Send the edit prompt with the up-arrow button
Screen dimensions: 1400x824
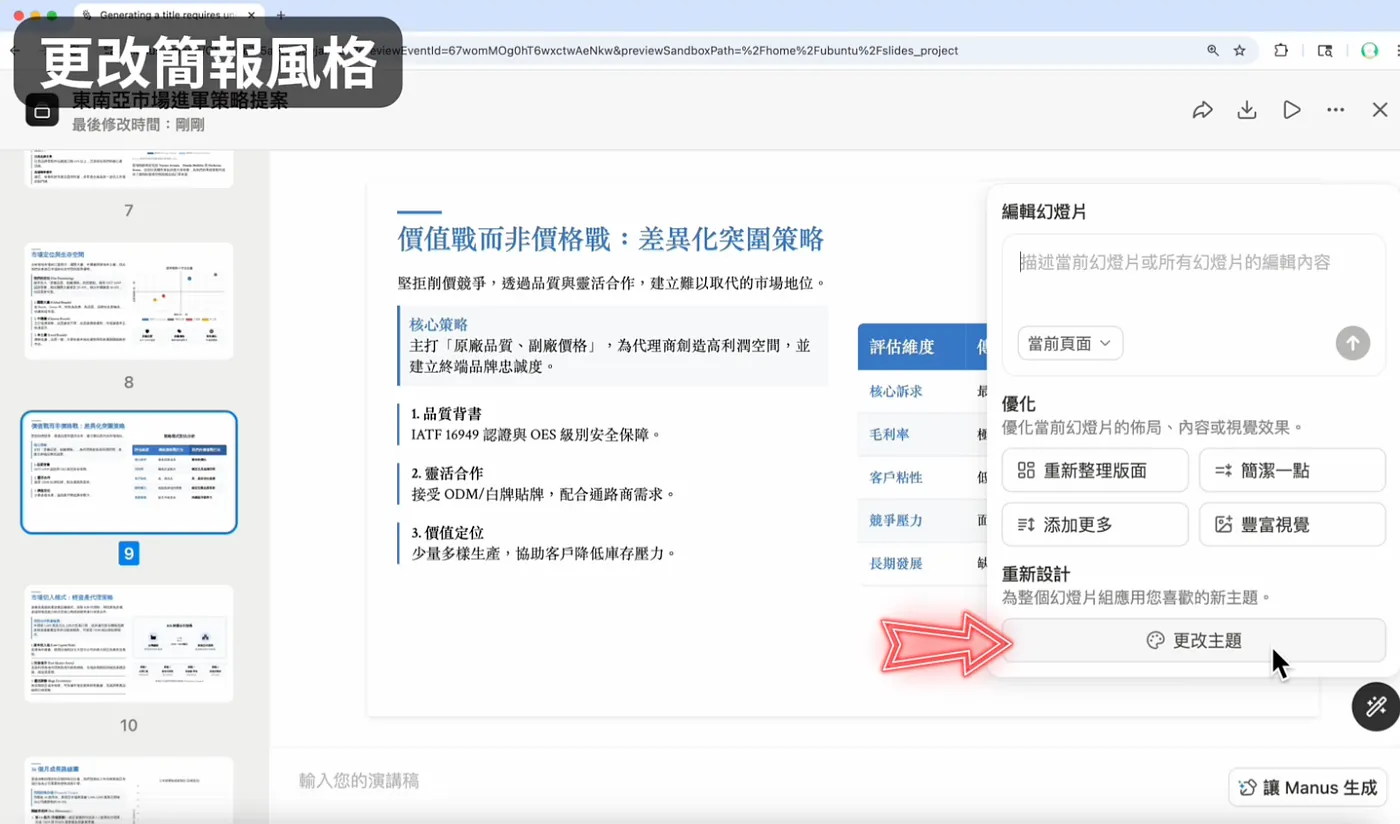point(1352,343)
